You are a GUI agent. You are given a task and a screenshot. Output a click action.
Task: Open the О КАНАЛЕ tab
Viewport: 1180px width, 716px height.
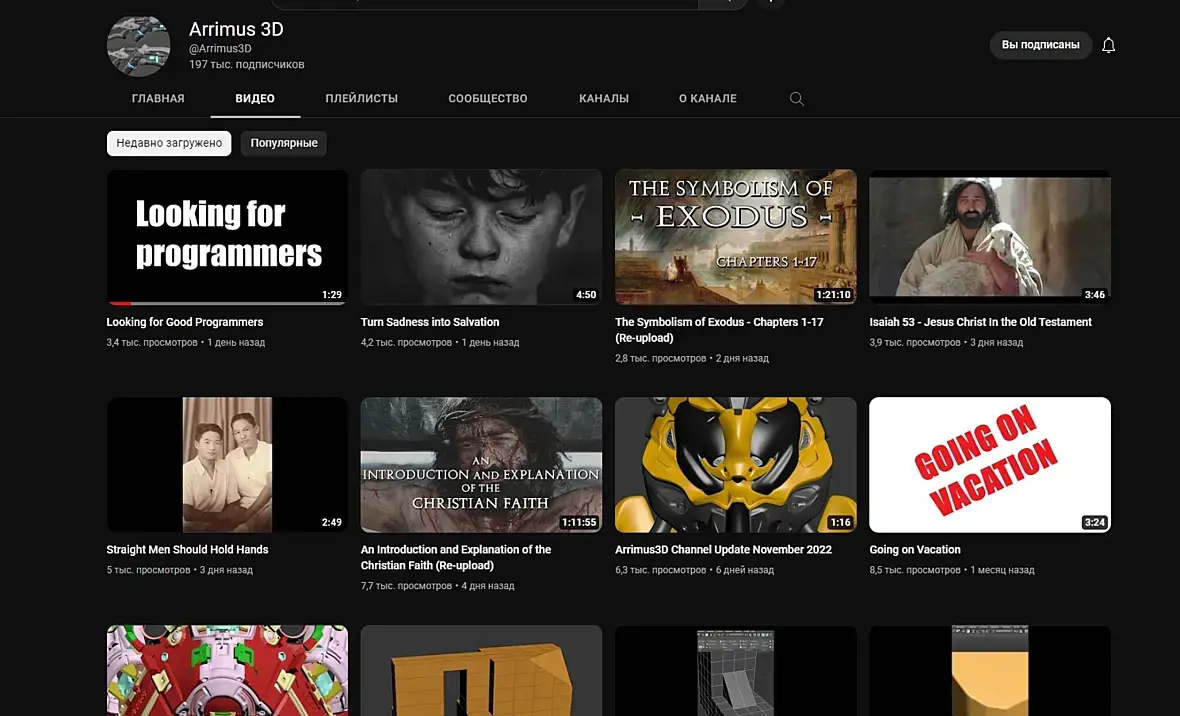[707, 99]
